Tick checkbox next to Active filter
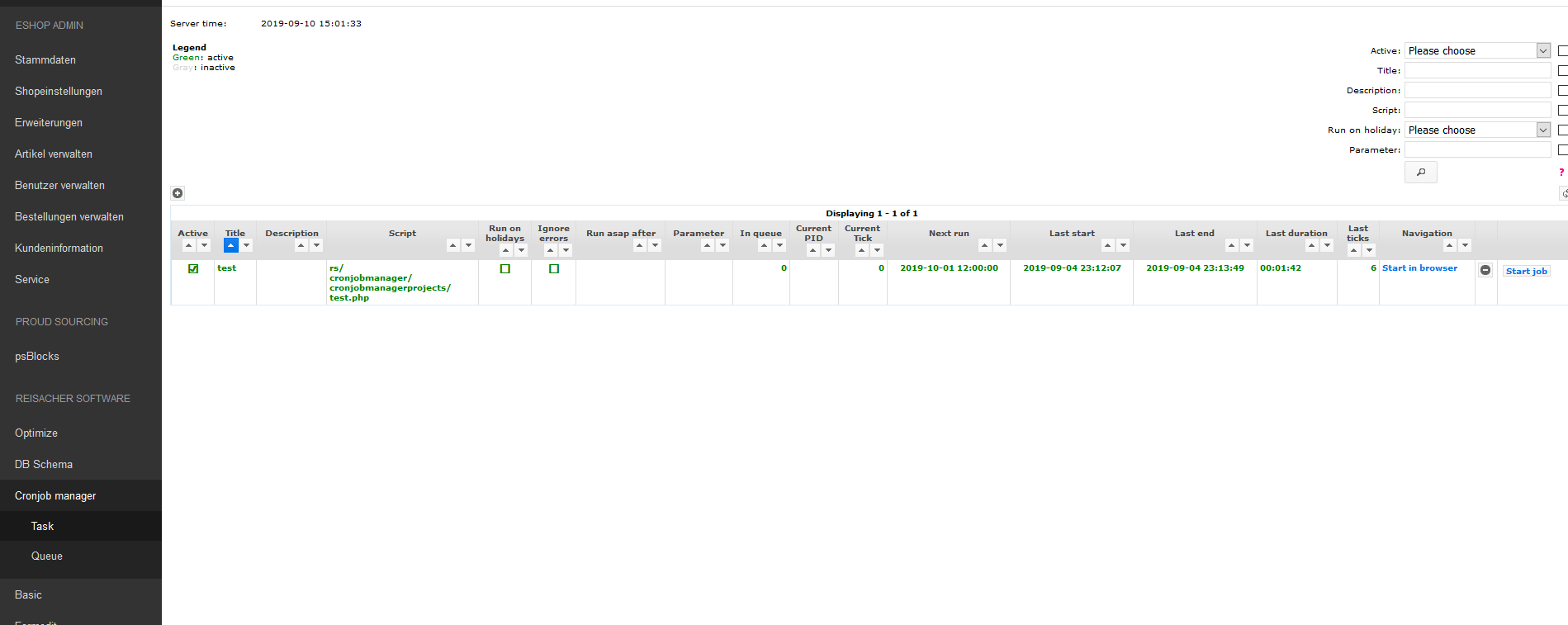Image resolution: width=1568 pixels, height=625 pixels. pyautogui.click(x=1563, y=50)
